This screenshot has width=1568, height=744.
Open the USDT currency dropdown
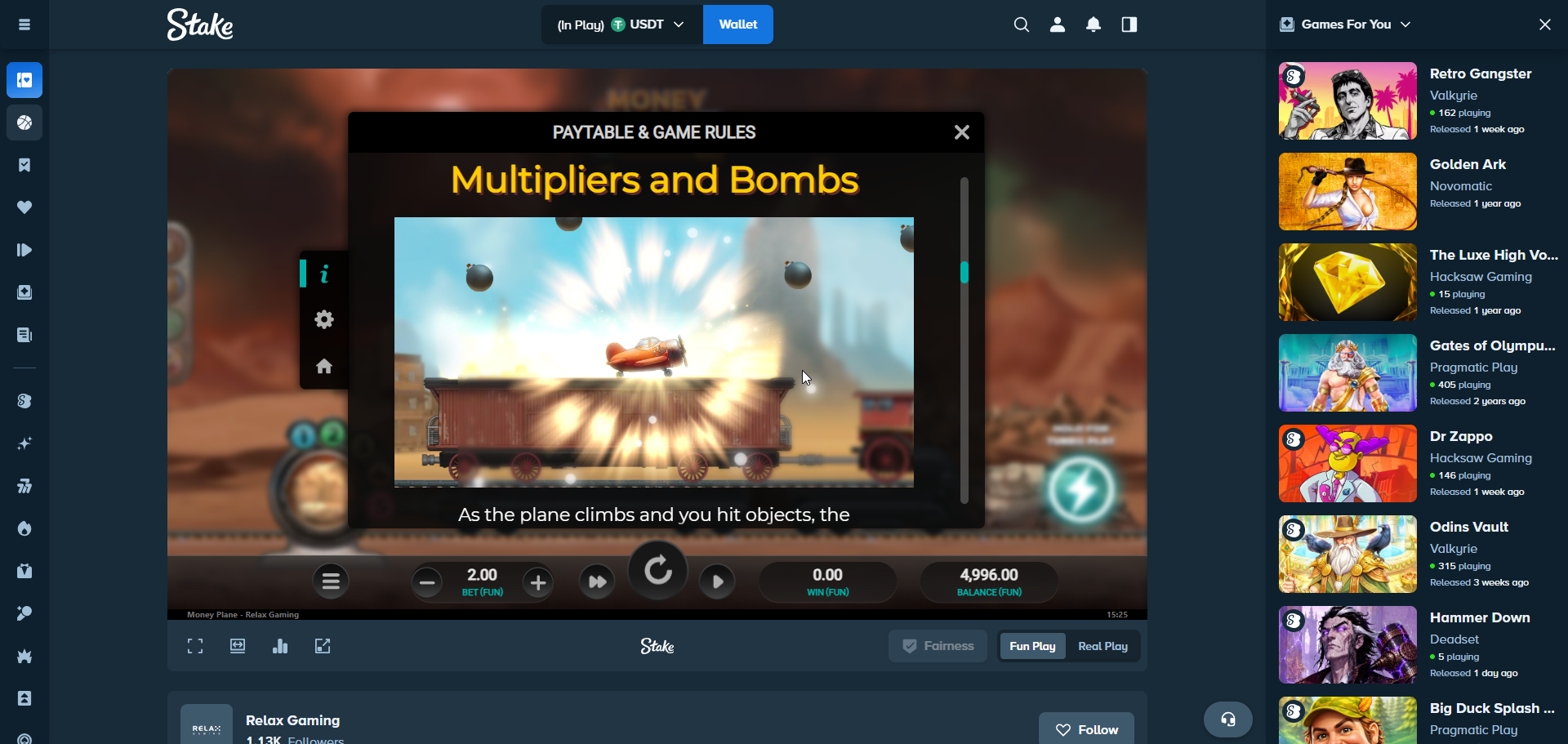pyautogui.click(x=622, y=25)
